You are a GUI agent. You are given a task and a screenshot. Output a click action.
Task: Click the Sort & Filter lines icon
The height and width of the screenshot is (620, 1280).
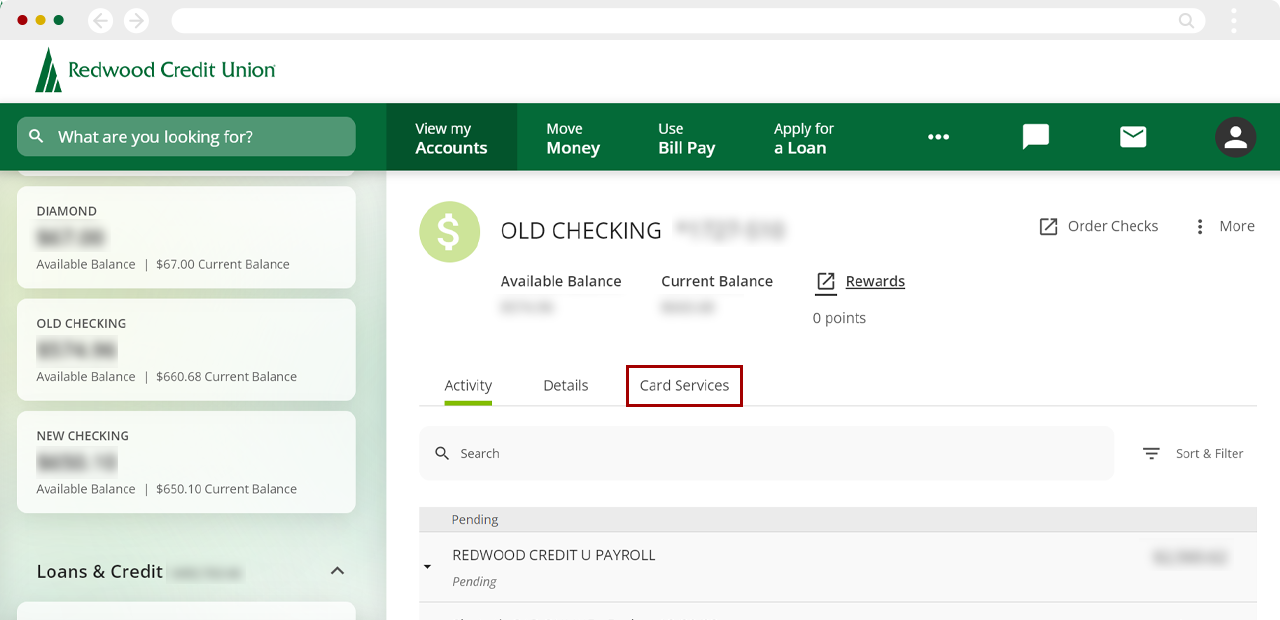1151,453
